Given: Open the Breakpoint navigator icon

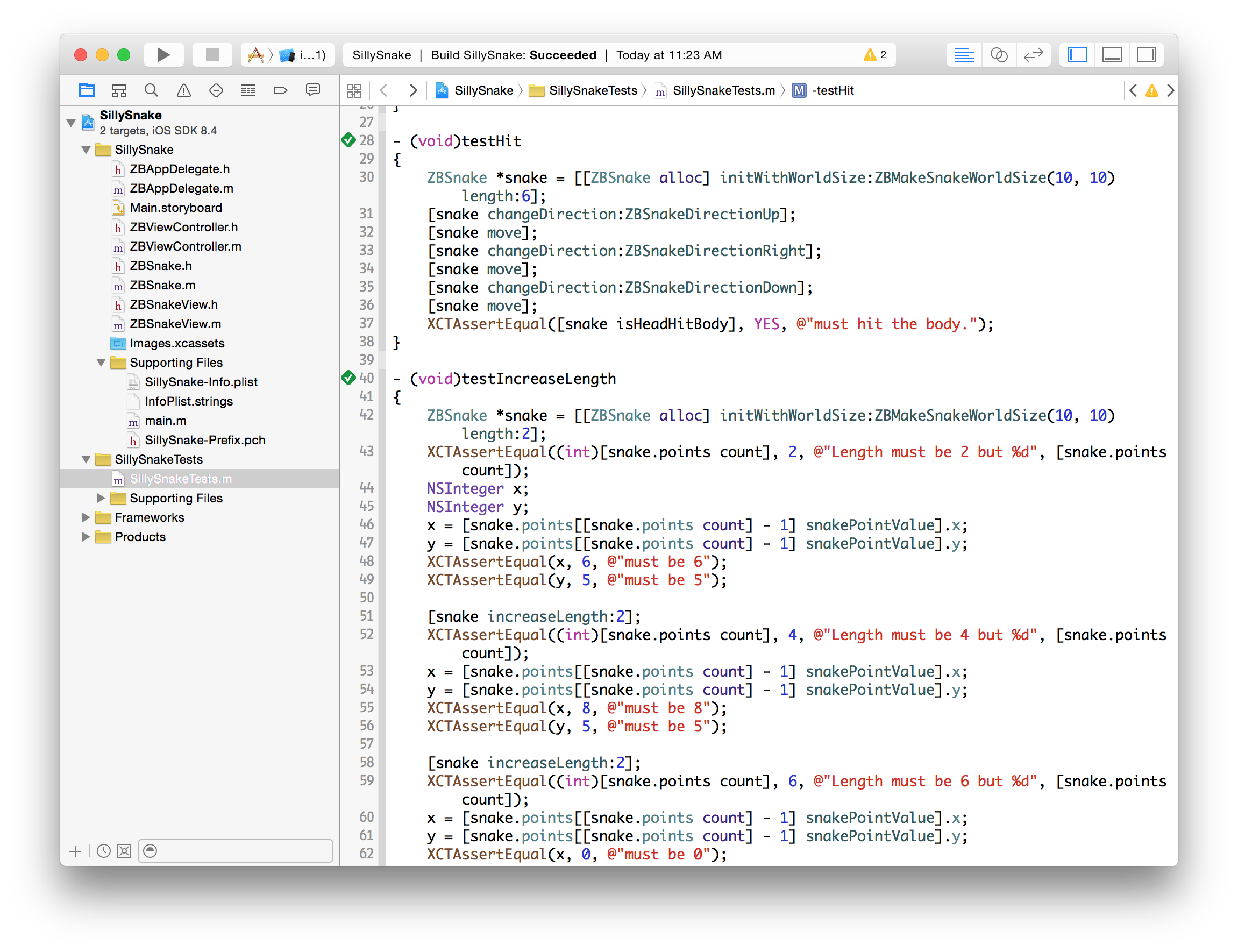Looking at the screenshot, I should pos(281,91).
